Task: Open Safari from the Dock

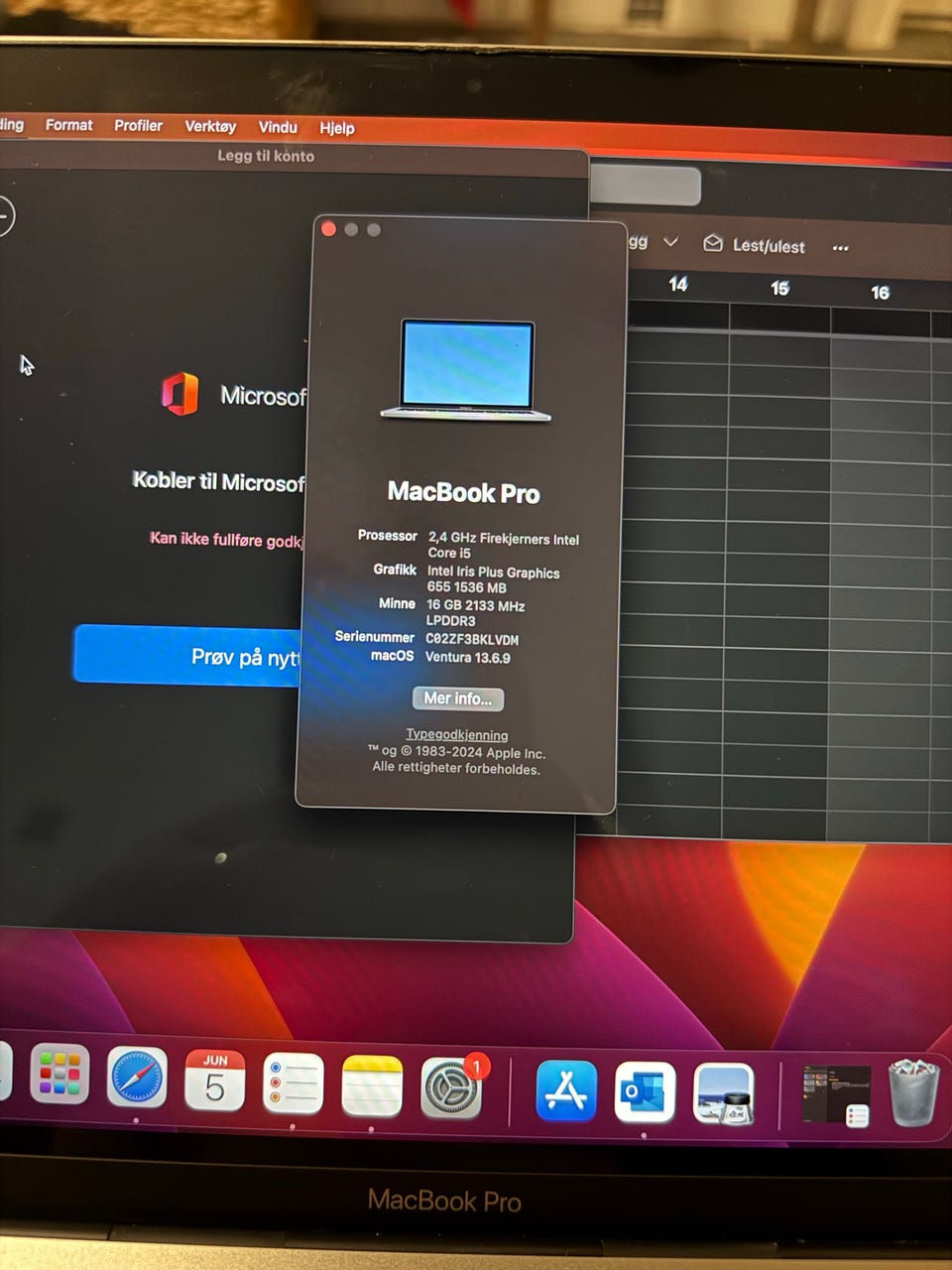Action: (x=137, y=1078)
